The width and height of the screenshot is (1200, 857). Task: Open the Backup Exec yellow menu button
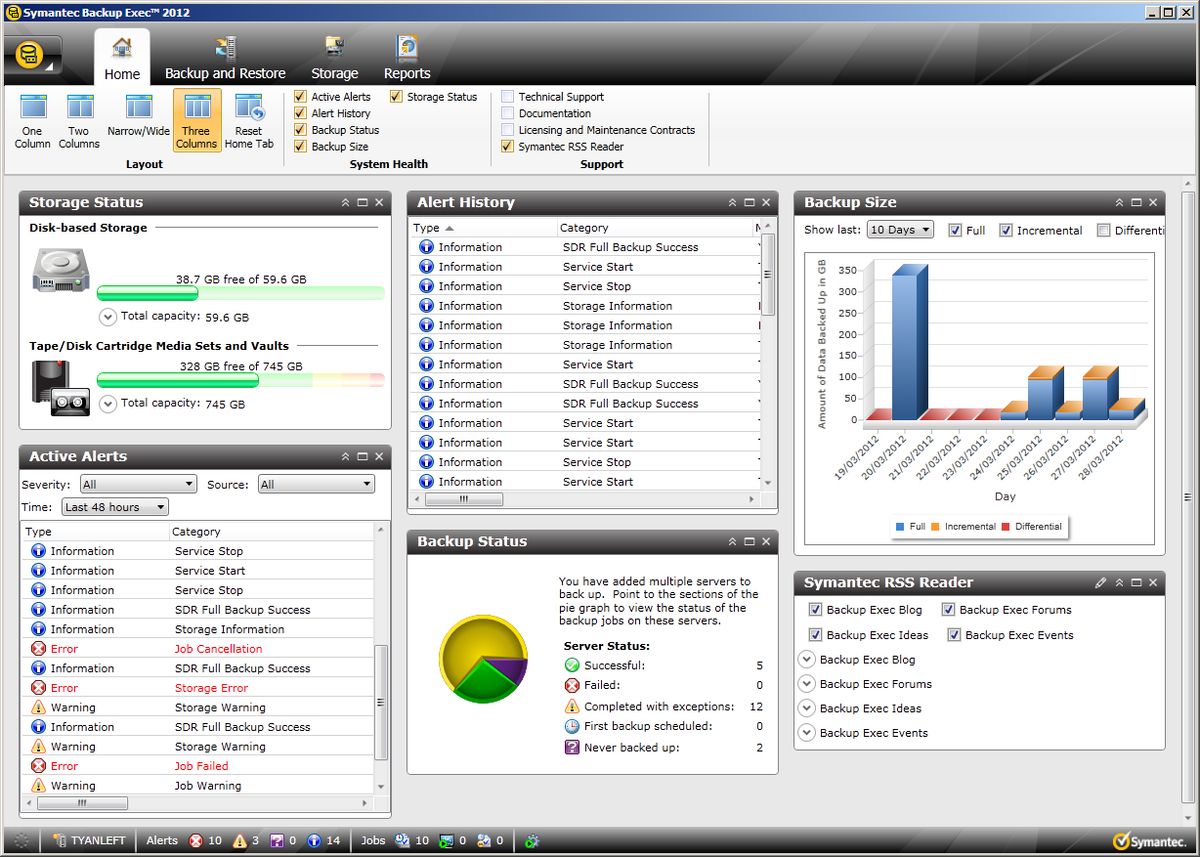pyautogui.click(x=30, y=56)
